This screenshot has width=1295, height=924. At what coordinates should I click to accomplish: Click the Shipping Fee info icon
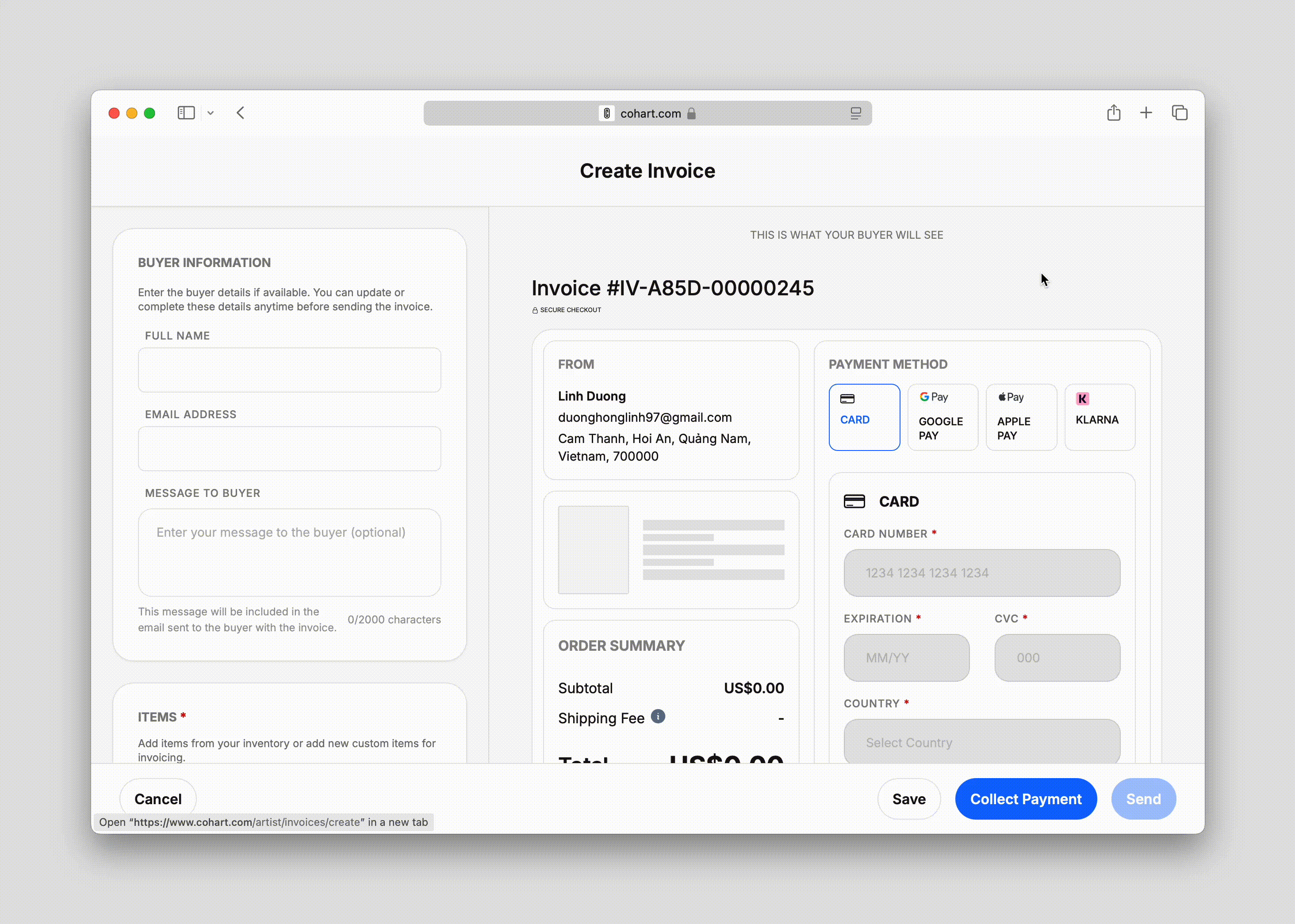tap(658, 717)
